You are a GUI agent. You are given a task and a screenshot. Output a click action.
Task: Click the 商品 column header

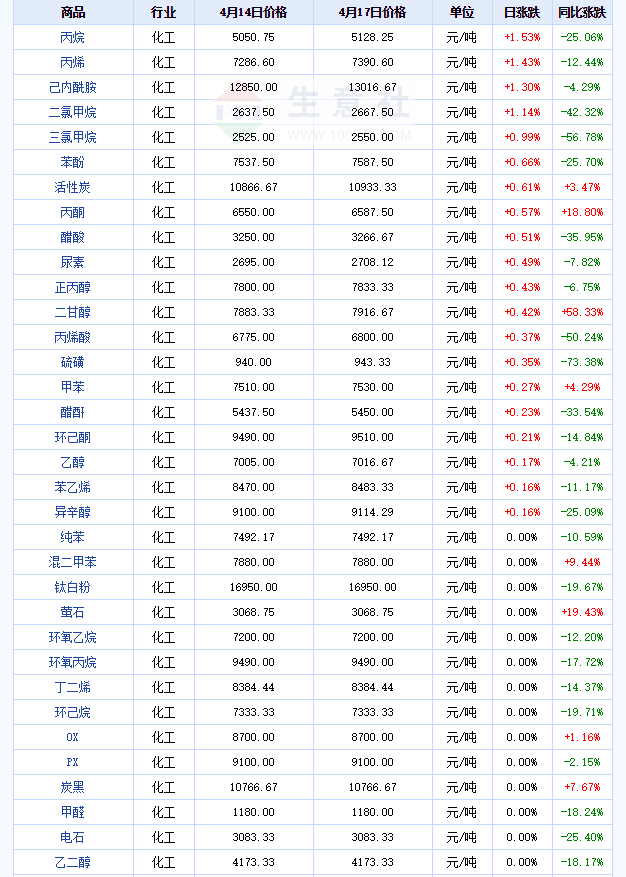(73, 12)
